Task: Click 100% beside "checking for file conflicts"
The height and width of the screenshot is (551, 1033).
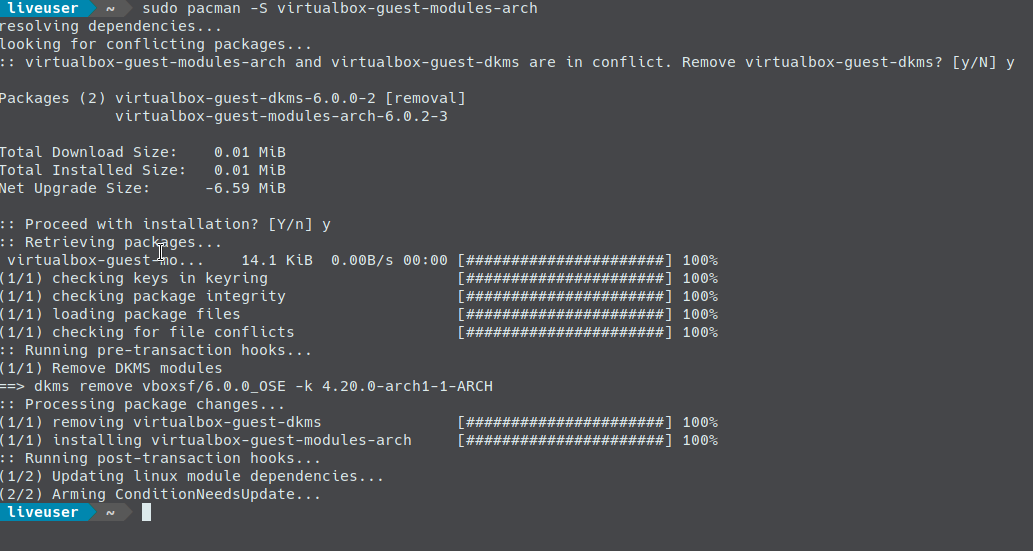Action: click(x=700, y=332)
